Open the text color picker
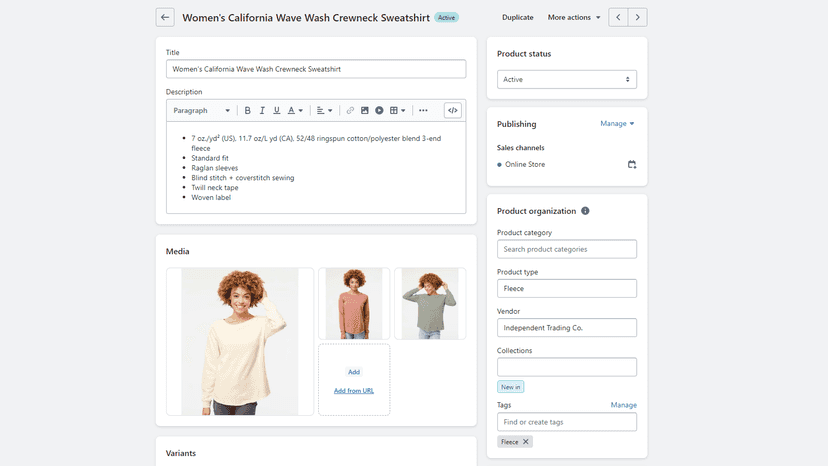The width and height of the screenshot is (828, 466). coord(295,110)
